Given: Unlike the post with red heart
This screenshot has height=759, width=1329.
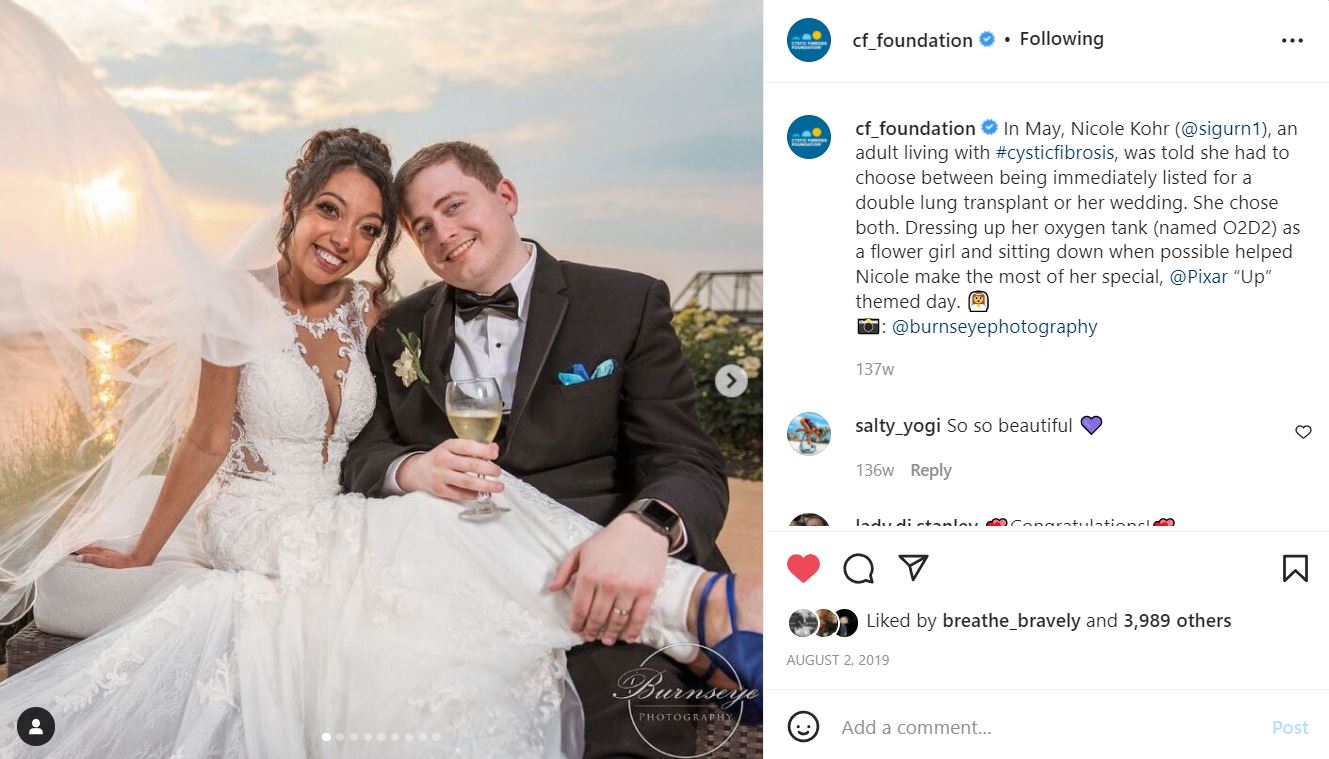Looking at the screenshot, I should pos(803,568).
